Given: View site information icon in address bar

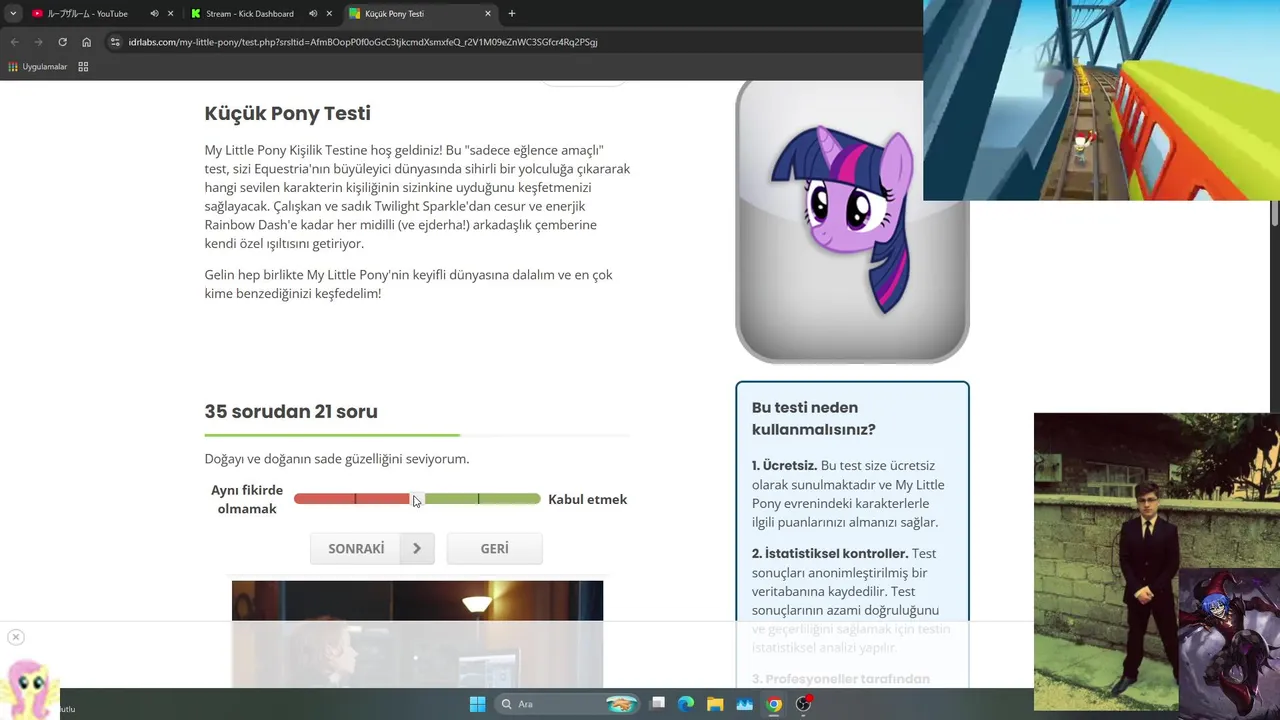Looking at the screenshot, I should click(x=115, y=42).
